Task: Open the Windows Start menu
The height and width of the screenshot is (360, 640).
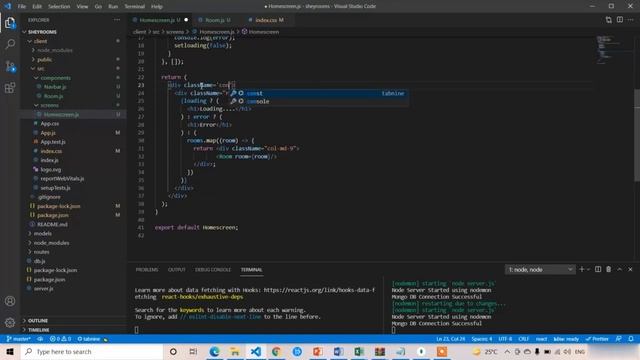Action: click(10, 351)
